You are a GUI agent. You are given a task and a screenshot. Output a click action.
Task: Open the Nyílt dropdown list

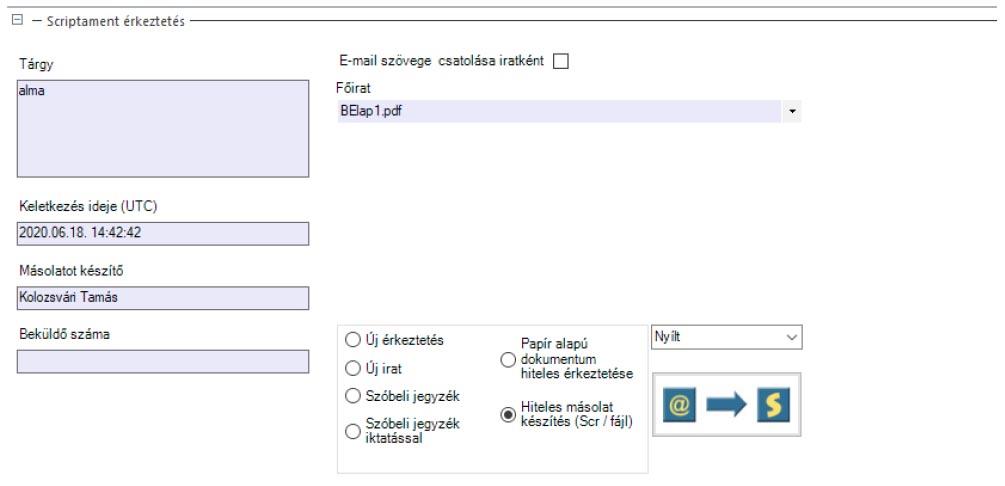point(794,338)
